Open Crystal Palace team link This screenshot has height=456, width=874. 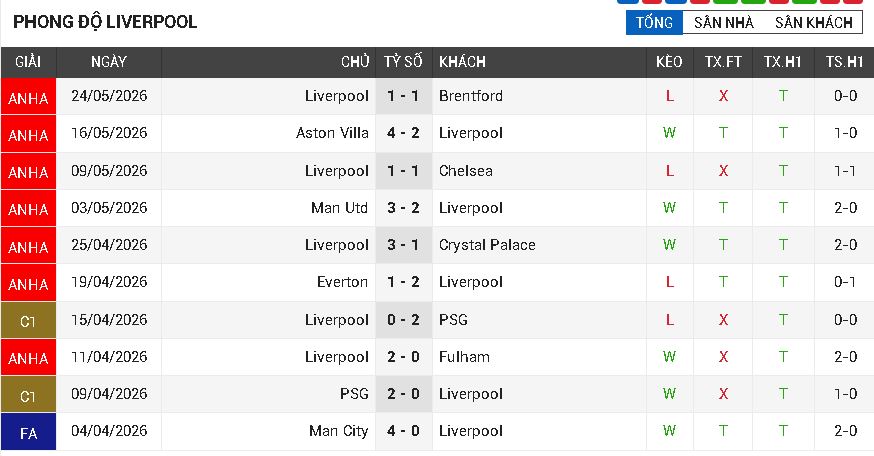point(487,245)
